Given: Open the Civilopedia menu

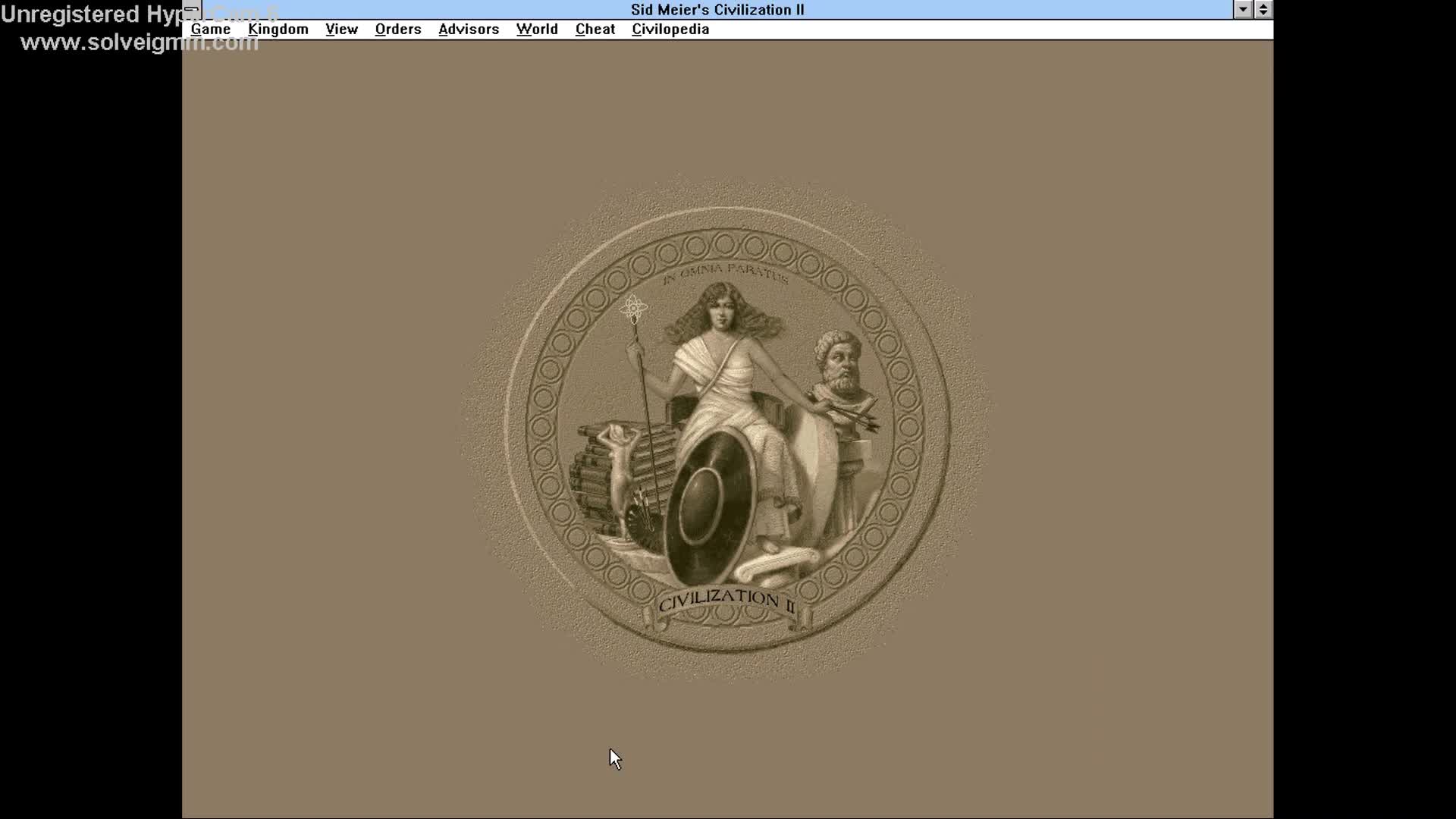Looking at the screenshot, I should [x=670, y=29].
